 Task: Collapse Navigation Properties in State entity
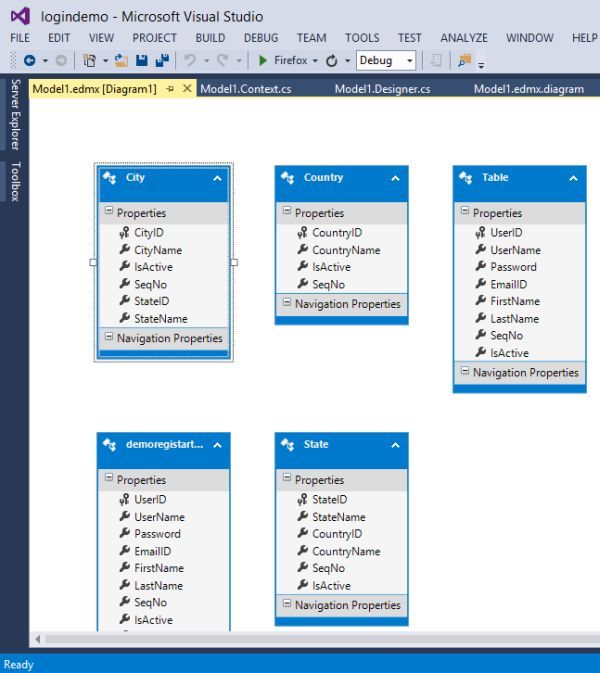tap(287, 603)
